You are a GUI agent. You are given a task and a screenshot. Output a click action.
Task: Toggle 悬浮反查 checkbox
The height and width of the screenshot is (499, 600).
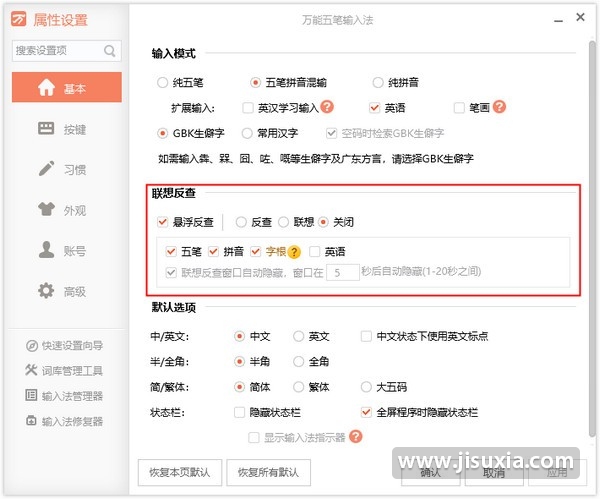pyautogui.click(x=163, y=222)
